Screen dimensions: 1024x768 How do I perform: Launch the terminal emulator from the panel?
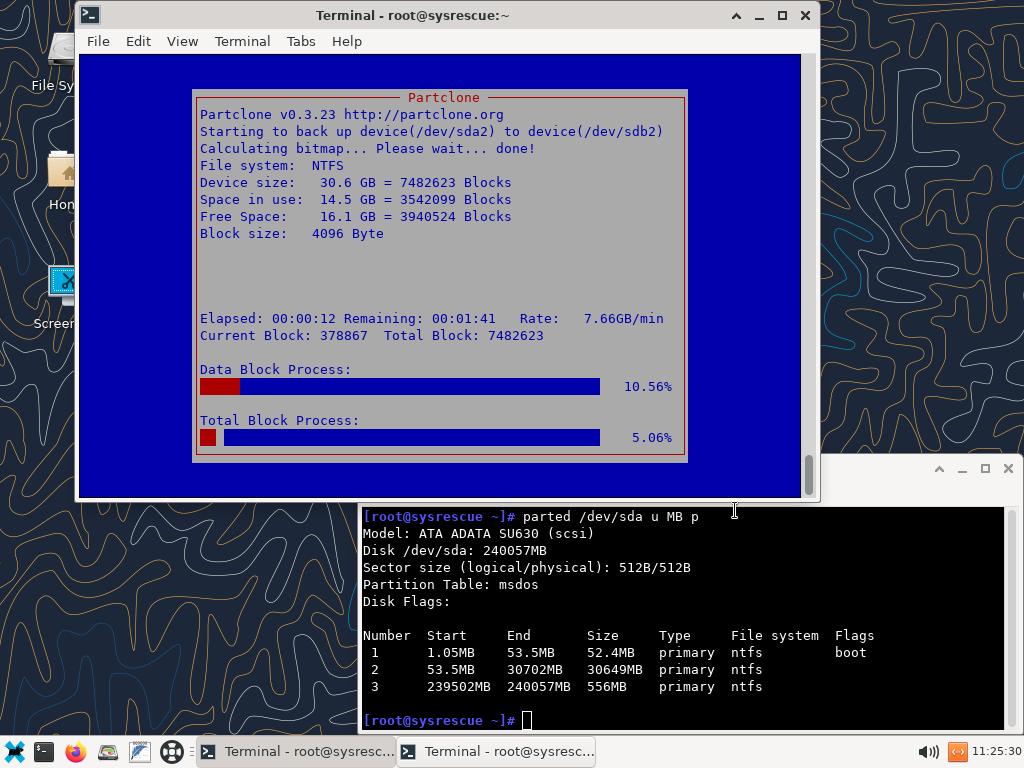(x=44, y=752)
